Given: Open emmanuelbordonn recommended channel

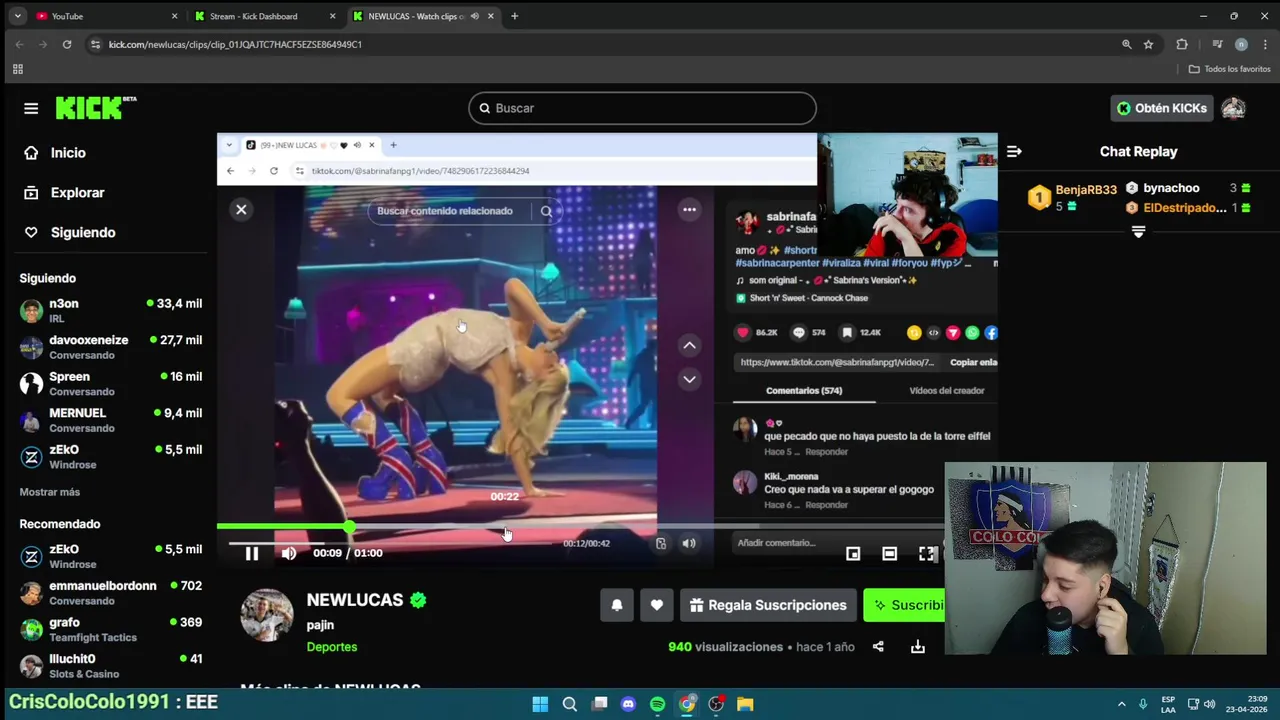Looking at the screenshot, I should pos(111,592).
